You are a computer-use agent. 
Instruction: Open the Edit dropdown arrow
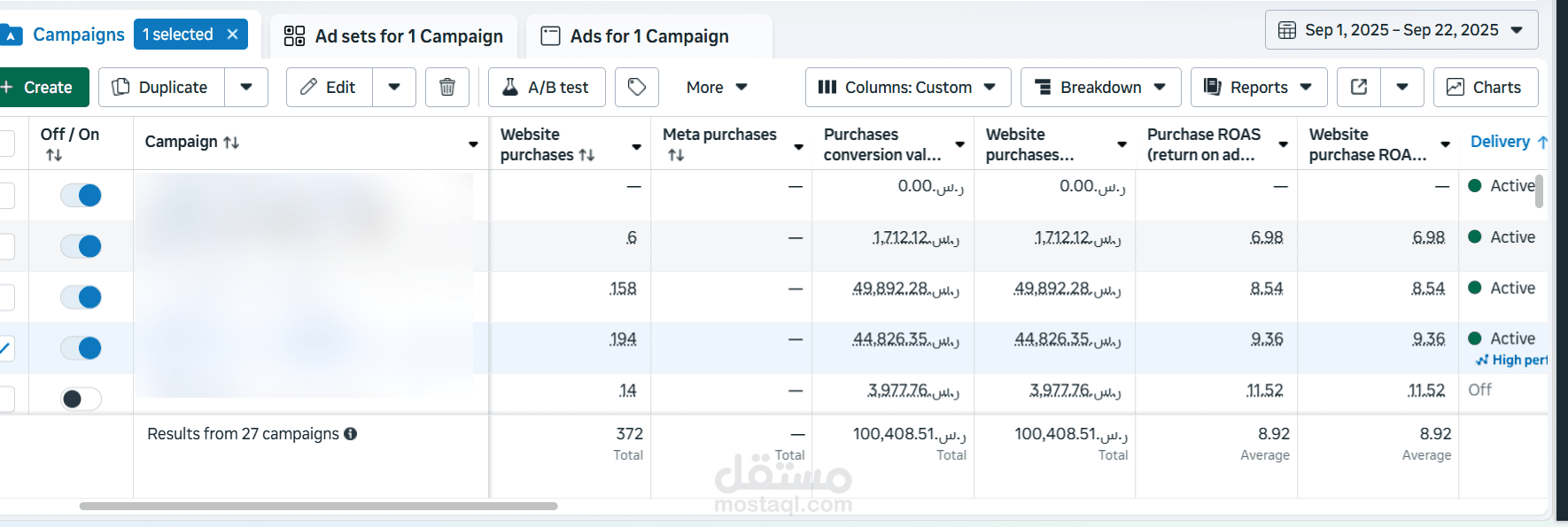point(394,87)
